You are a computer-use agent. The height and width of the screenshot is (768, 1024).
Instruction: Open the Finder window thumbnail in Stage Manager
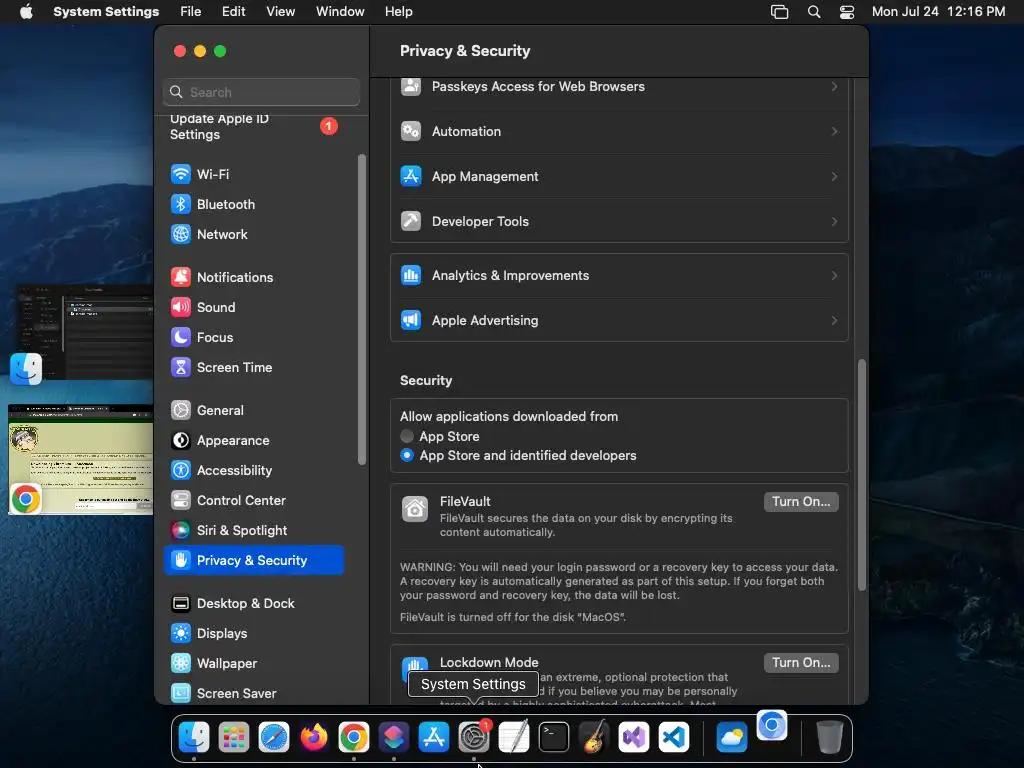tap(84, 332)
